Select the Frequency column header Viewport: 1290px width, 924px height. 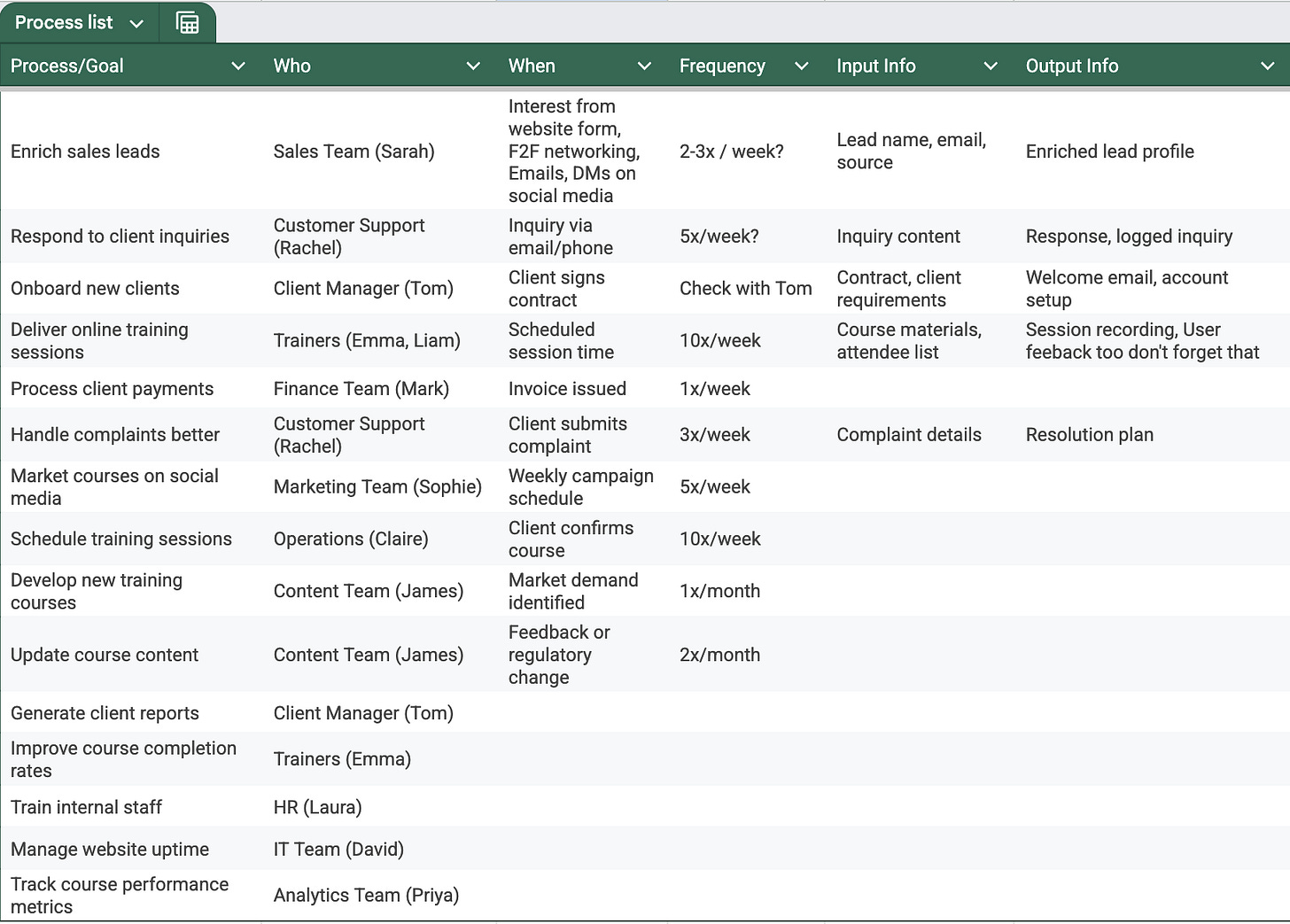point(744,66)
